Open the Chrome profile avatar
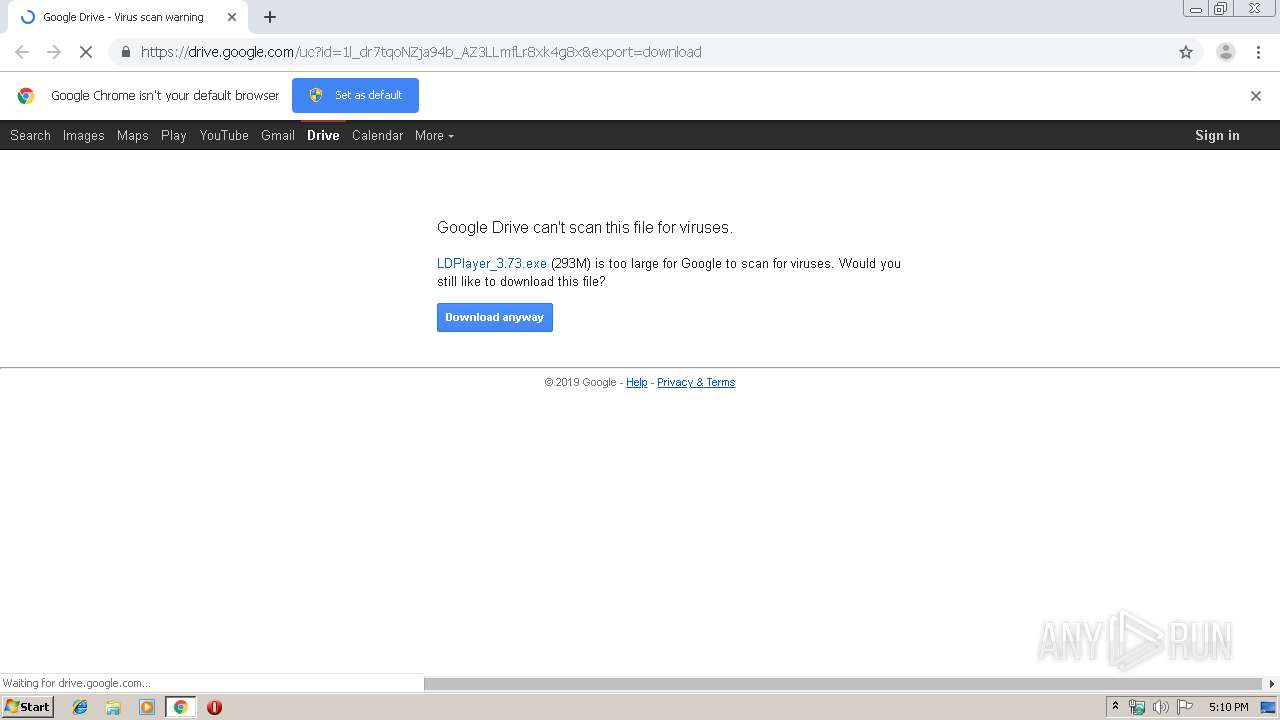This screenshot has width=1280, height=720. 1225,52
